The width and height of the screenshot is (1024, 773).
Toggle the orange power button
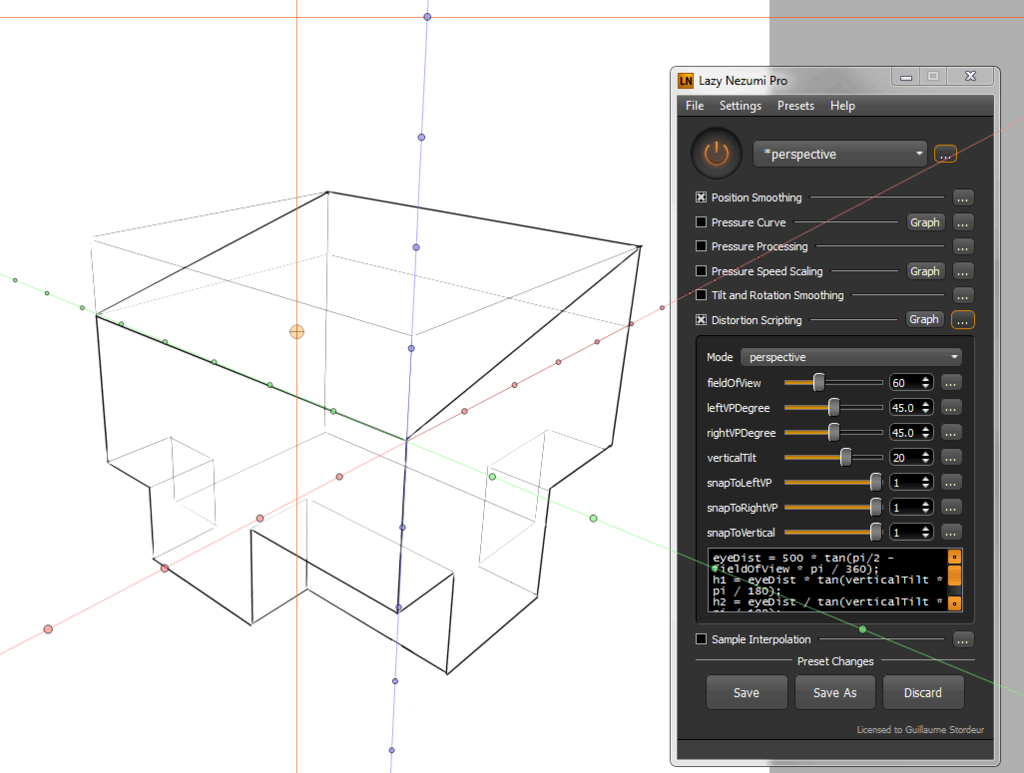(x=716, y=154)
